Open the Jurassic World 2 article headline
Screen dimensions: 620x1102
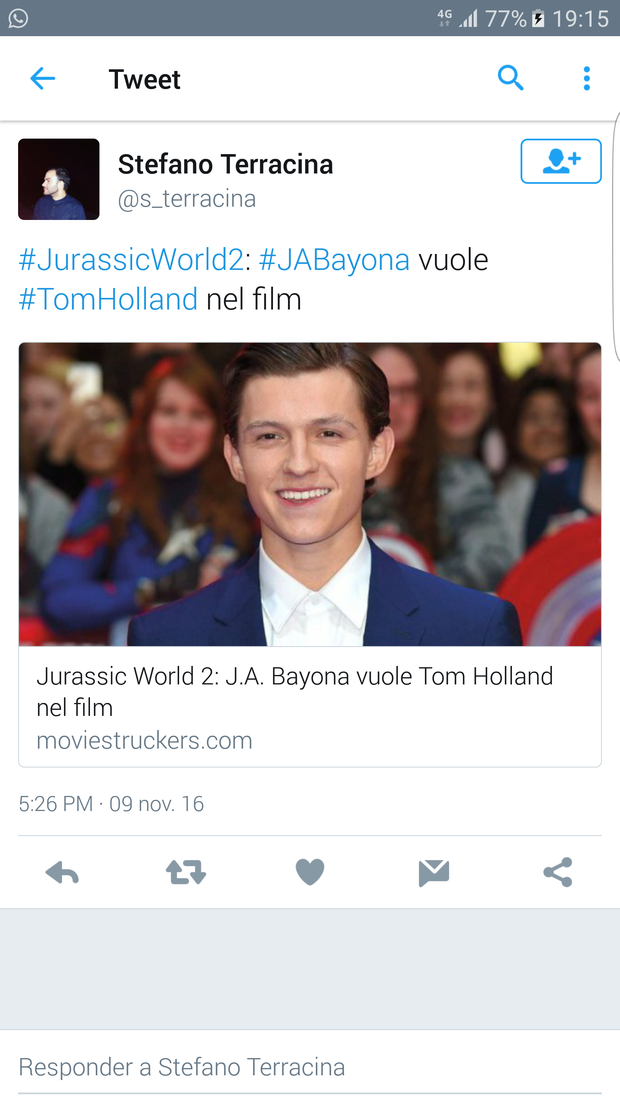pyautogui.click(x=295, y=692)
